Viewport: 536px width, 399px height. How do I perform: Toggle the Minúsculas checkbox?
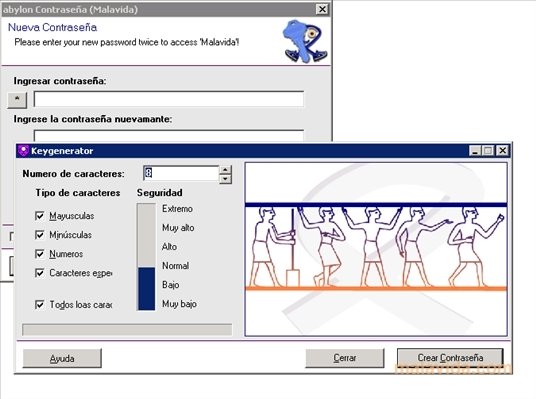[x=40, y=235]
